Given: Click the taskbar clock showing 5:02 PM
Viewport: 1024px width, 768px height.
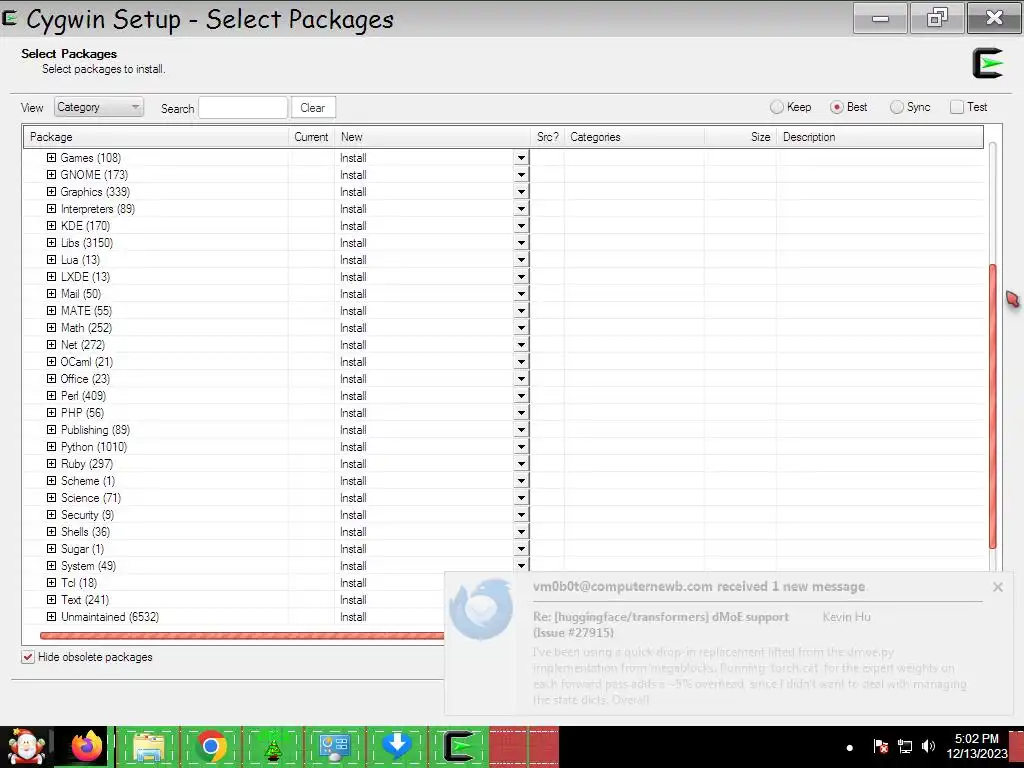Looking at the screenshot, I should click(976, 746).
